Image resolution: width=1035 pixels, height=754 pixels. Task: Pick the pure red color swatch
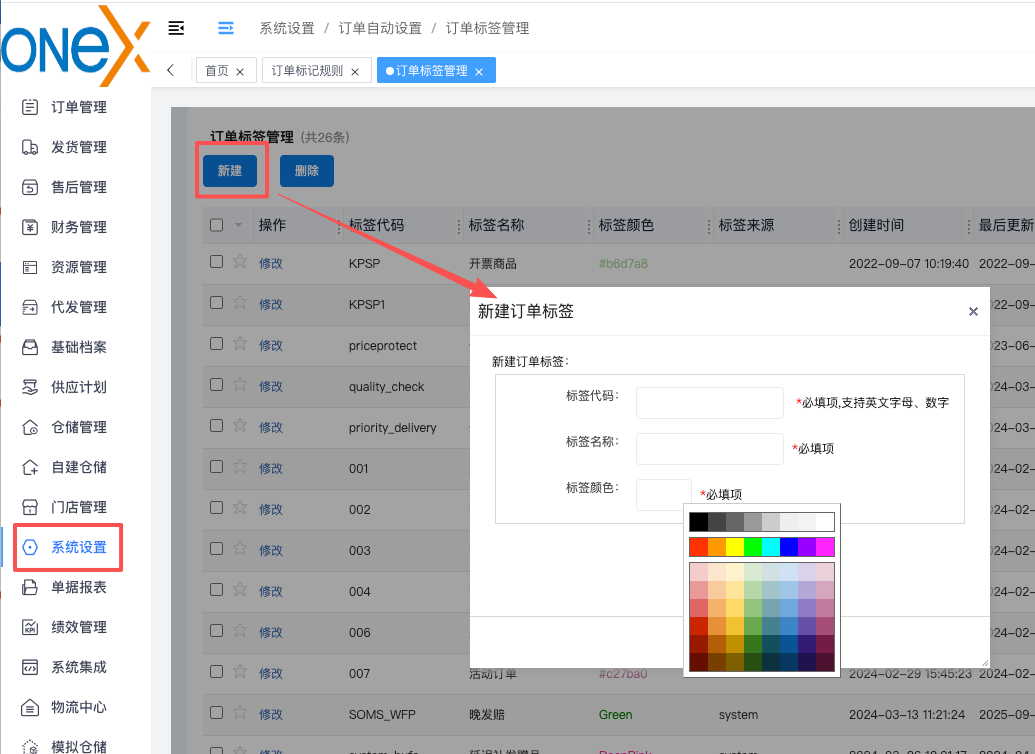pyautogui.click(x=698, y=547)
